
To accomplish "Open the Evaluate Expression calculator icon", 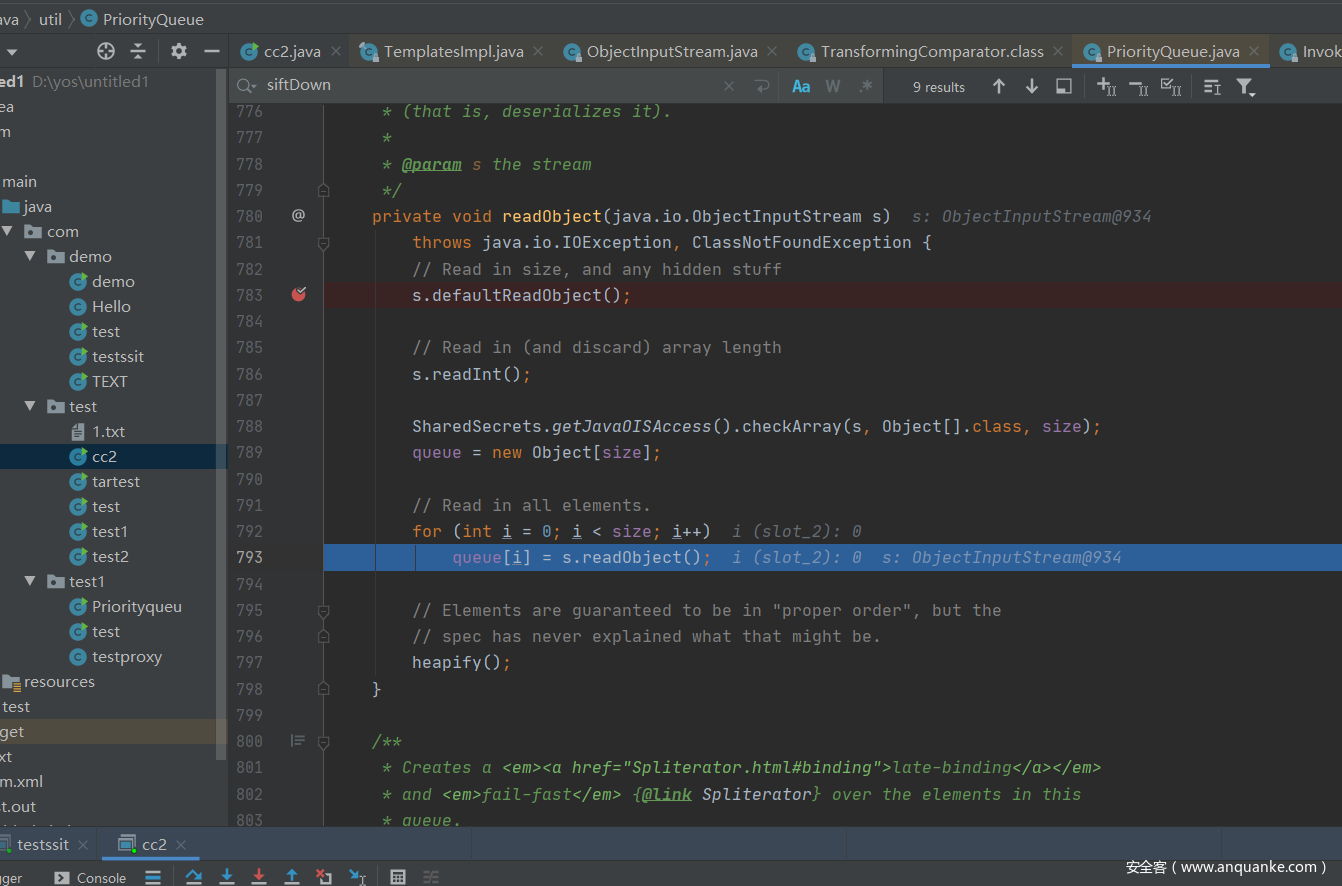I will click(x=398, y=877).
